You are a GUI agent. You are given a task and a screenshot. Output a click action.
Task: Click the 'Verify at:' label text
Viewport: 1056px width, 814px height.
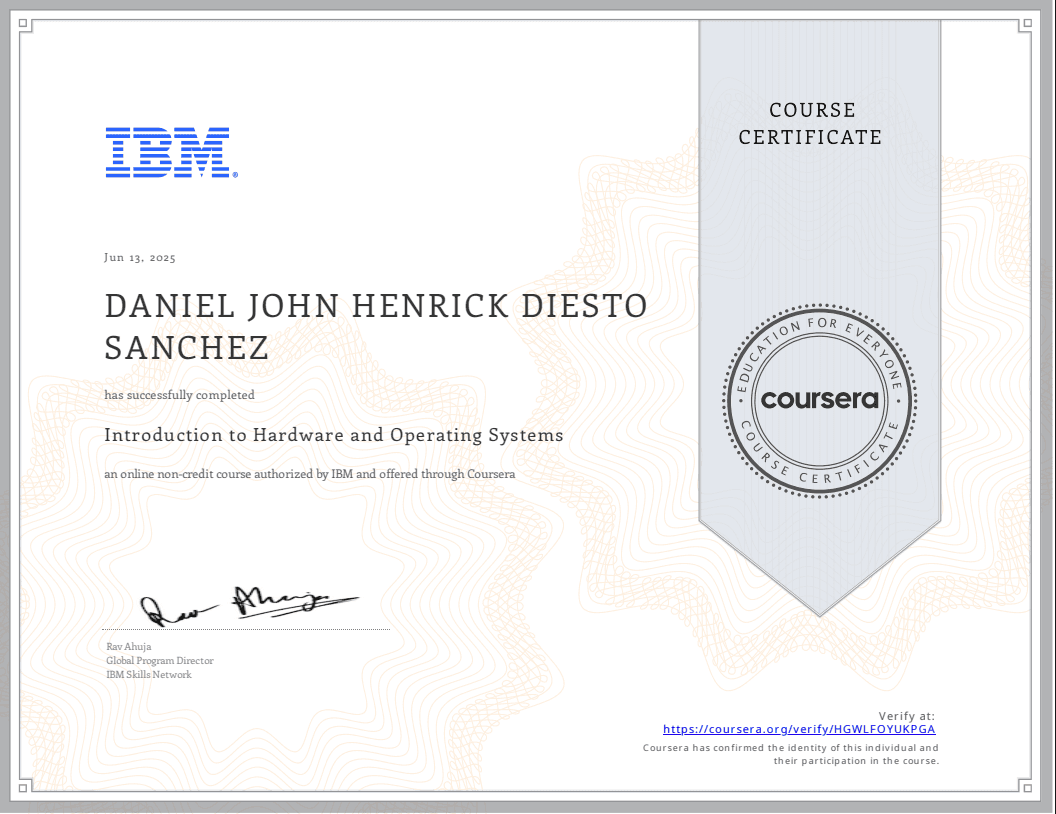(905, 716)
